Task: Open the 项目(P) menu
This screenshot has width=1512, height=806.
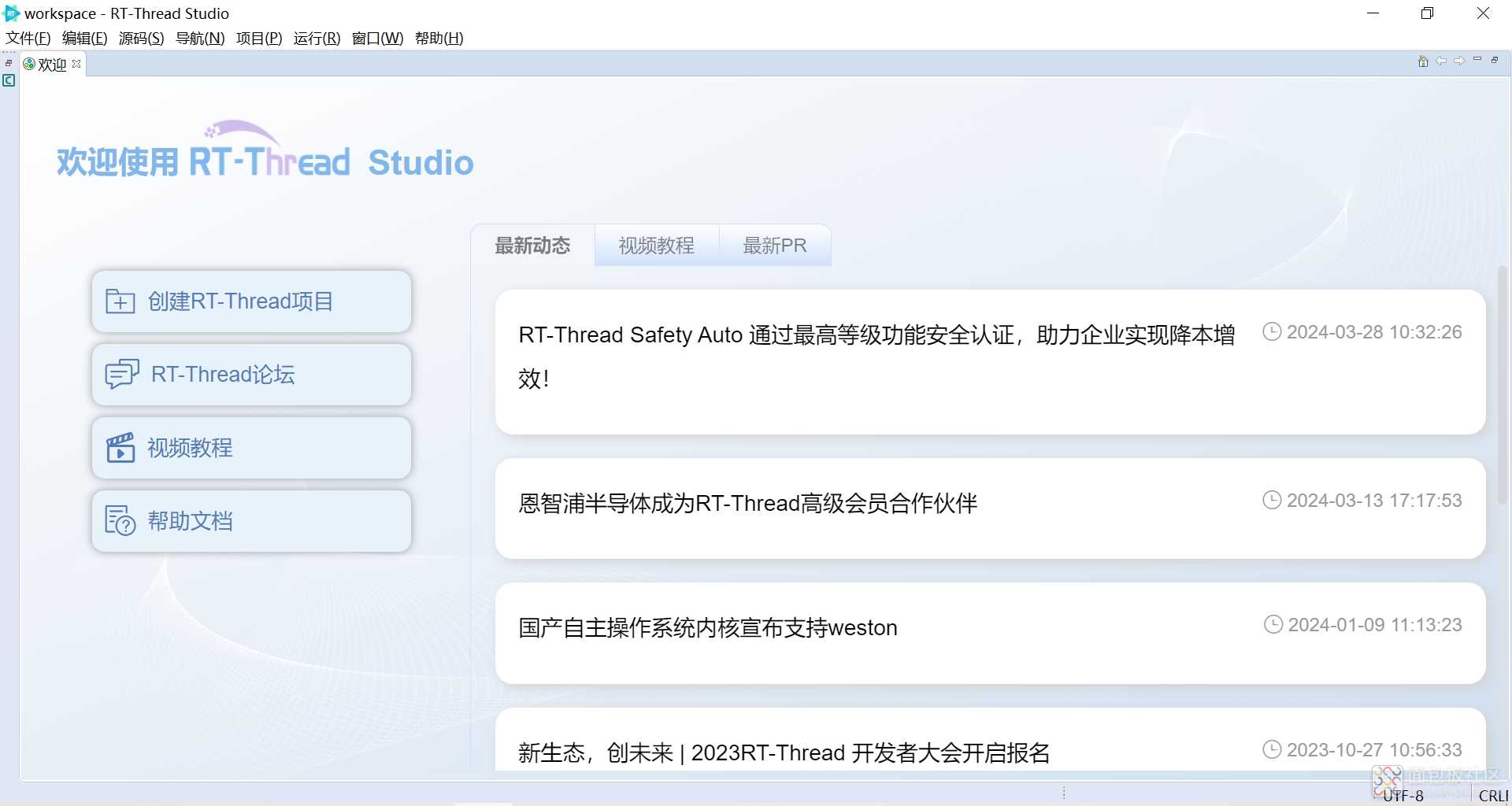Action: click(259, 38)
